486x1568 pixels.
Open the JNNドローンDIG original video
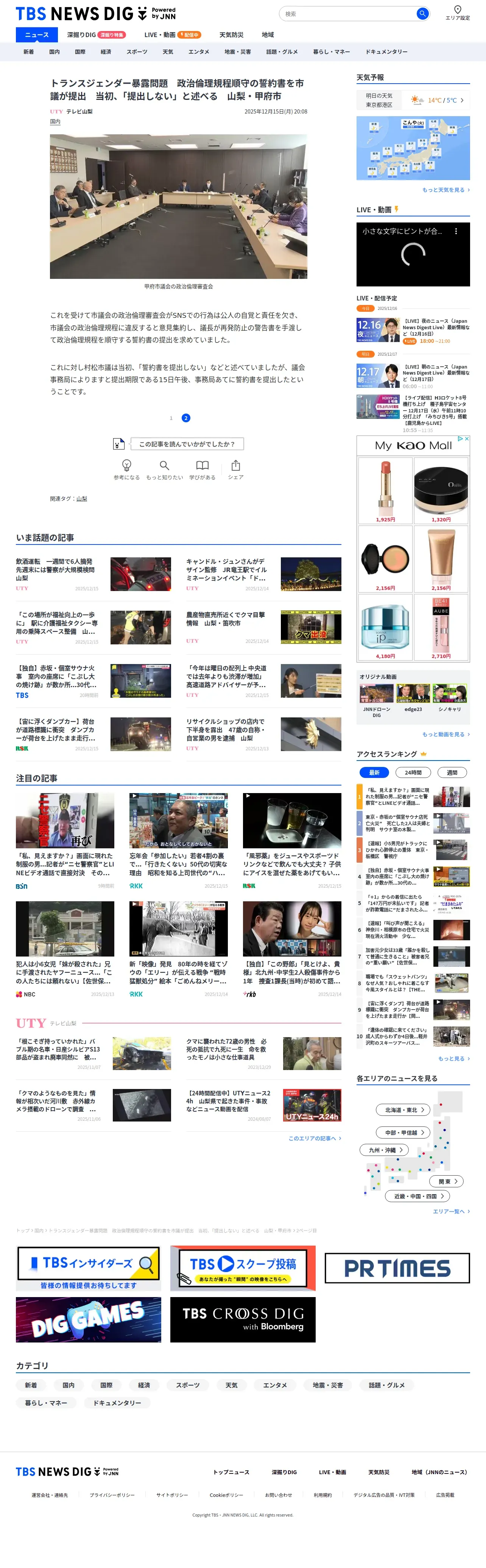(376, 693)
